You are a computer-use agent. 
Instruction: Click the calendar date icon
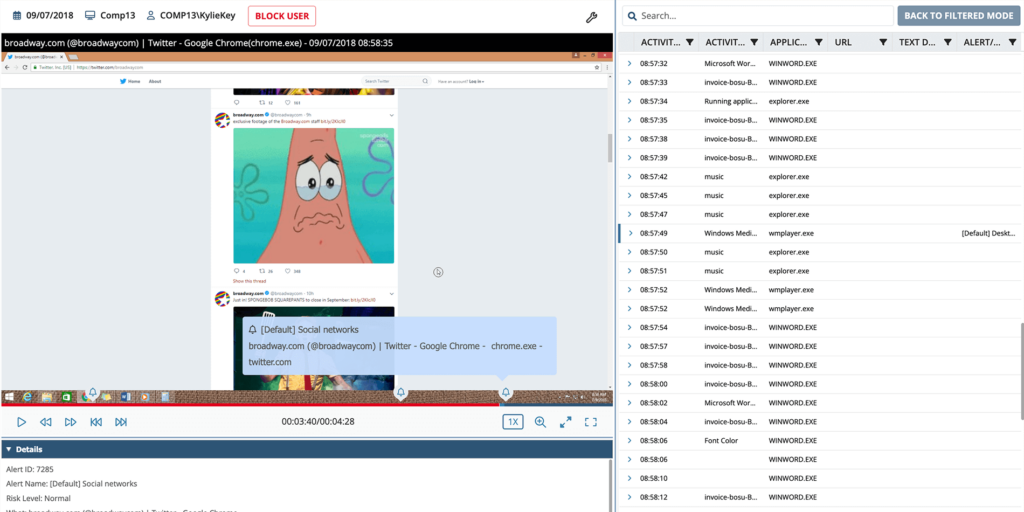(x=17, y=15)
